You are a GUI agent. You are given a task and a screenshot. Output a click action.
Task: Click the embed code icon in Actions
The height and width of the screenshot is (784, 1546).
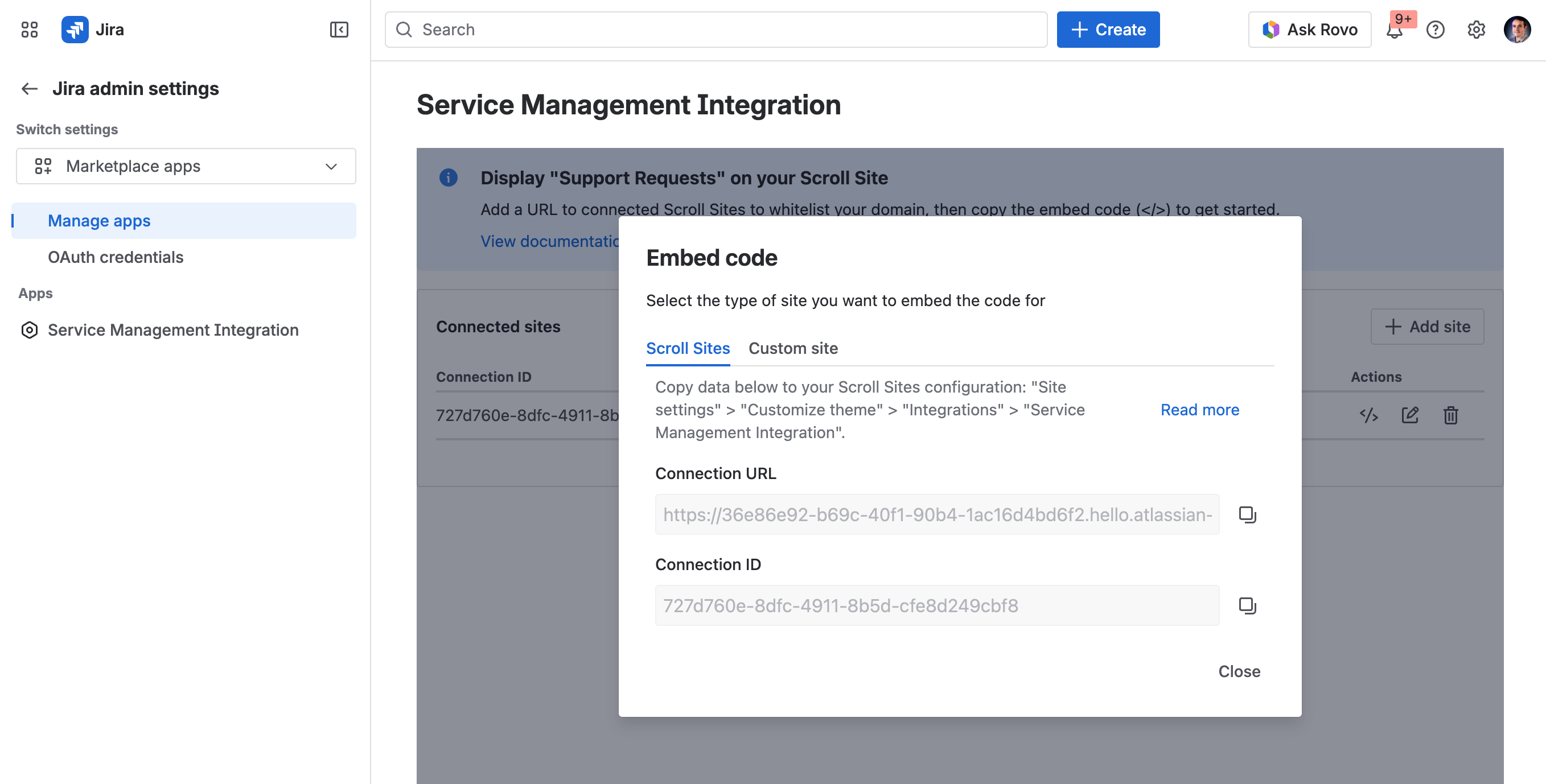(1368, 415)
